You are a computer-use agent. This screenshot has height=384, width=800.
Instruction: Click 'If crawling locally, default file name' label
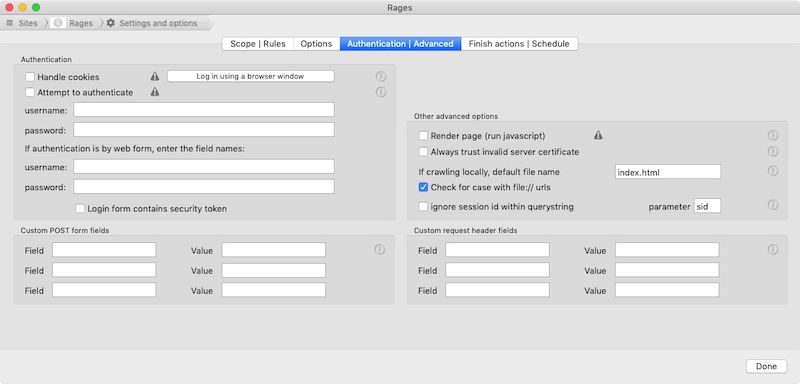(489, 172)
